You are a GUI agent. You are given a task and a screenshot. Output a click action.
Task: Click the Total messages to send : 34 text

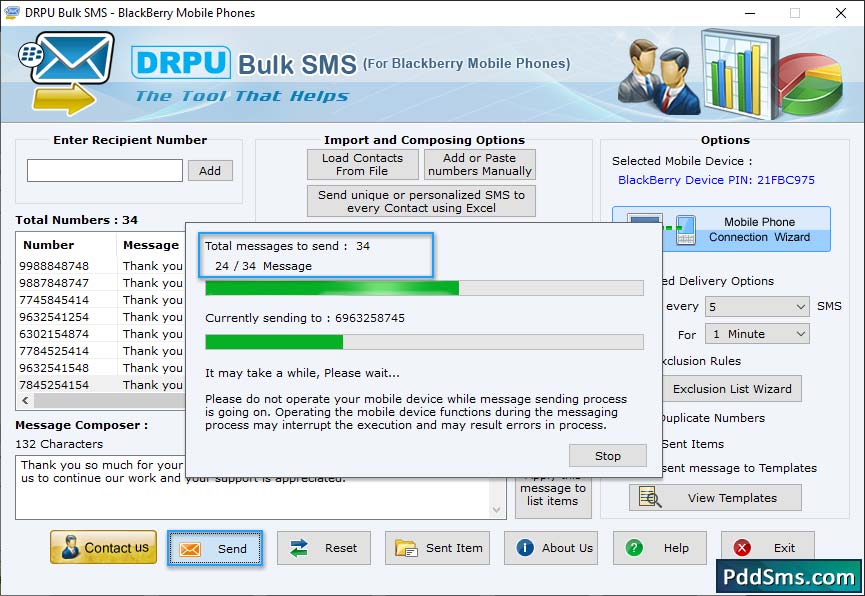tap(287, 246)
